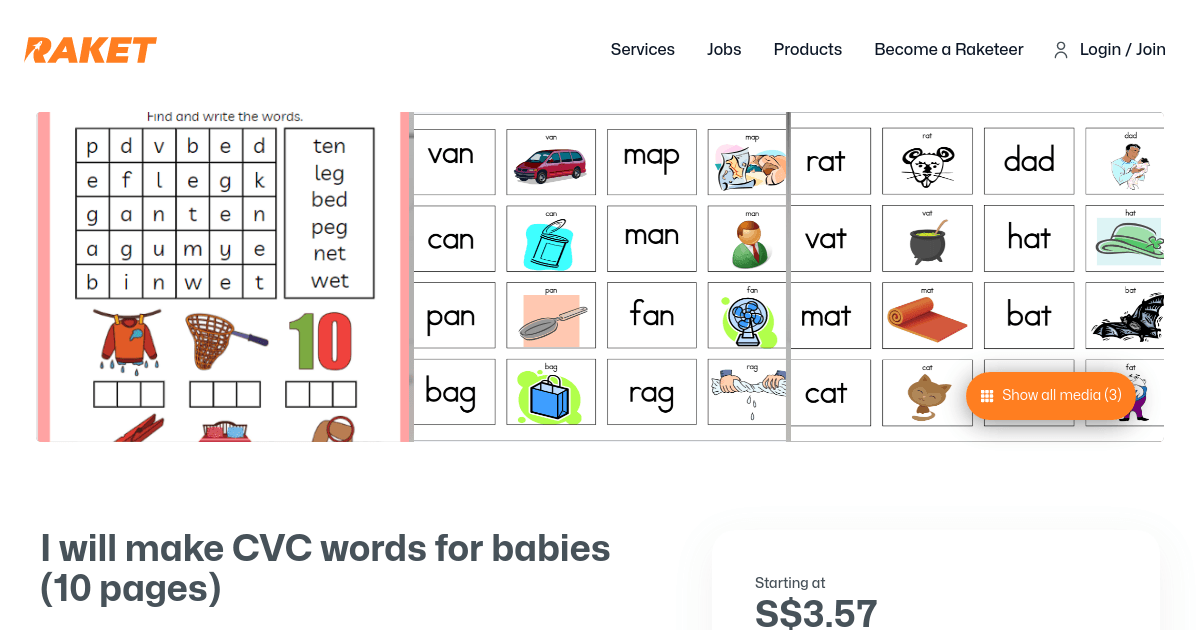Click the orange RAKET logo
The width and height of the screenshot is (1200, 630).
click(90, 48)
